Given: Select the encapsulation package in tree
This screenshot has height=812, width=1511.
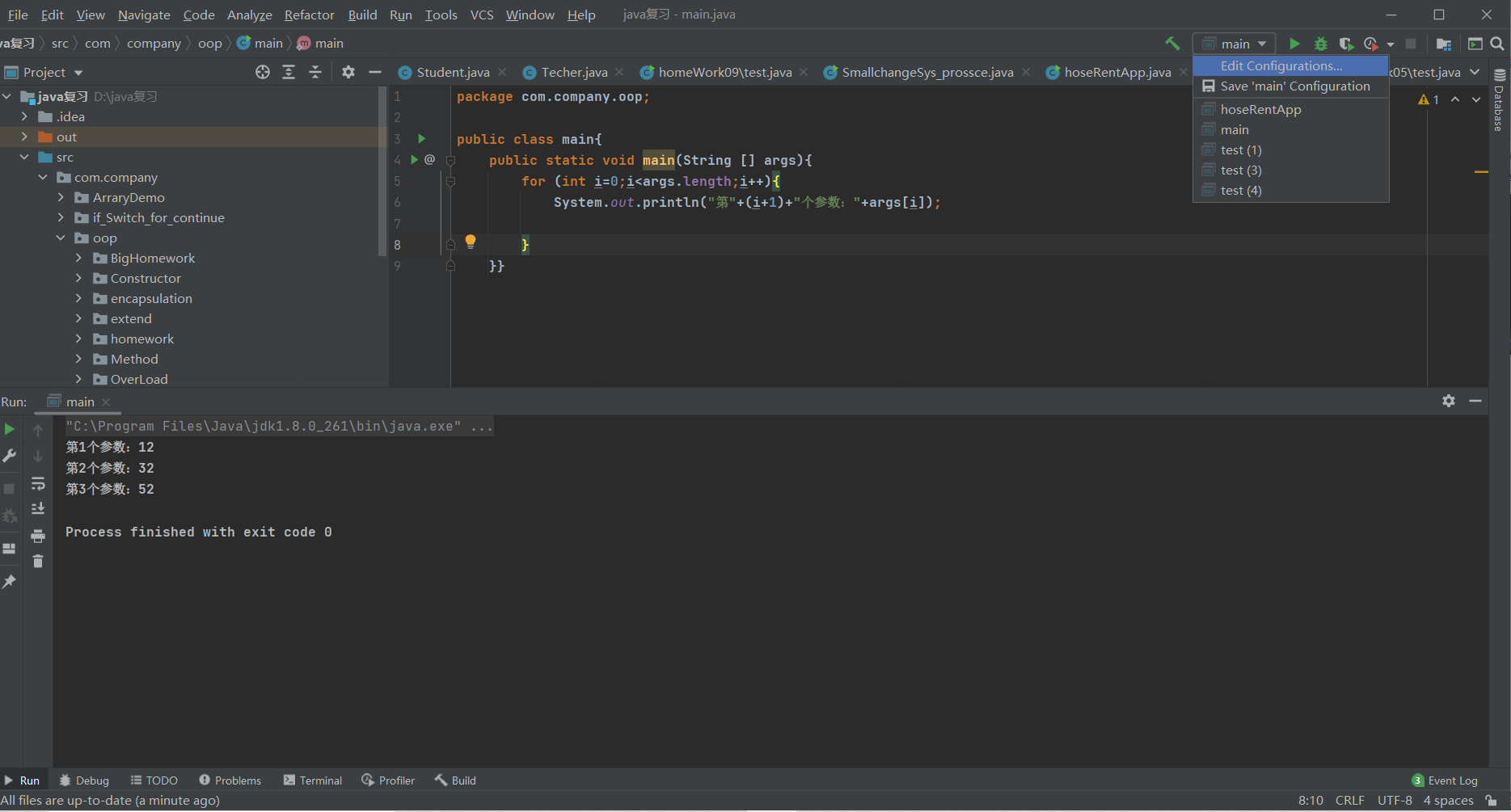Looking at the screenshot, I should (x=151, y=298).
